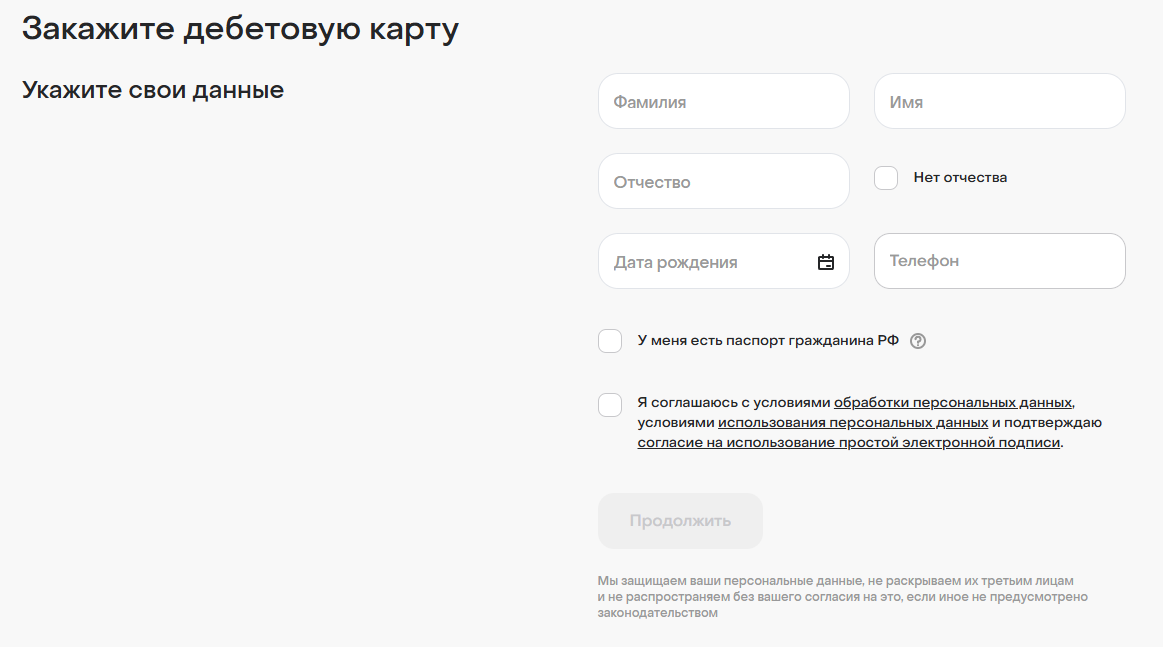Click the question mark help icon near passport
Screen dimensions: 1163x647
[919, 341]
